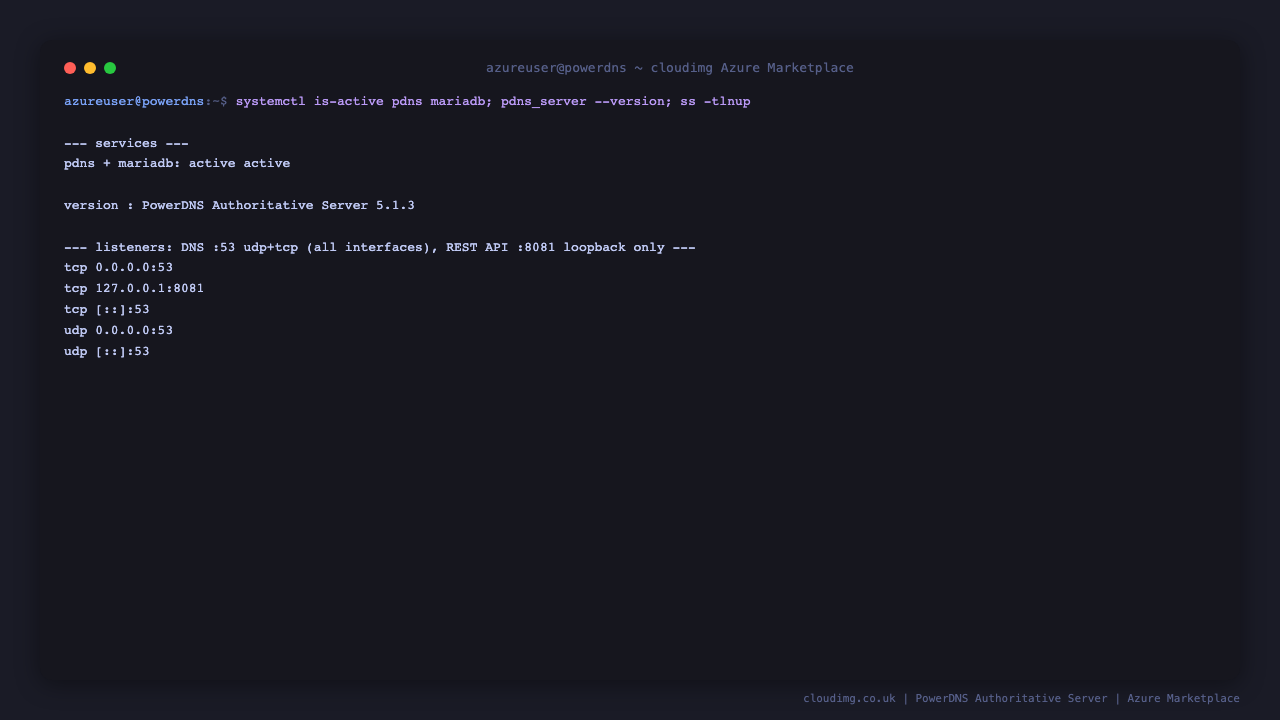Screen dimensions: 1280x720
Task: Click the 'udp 0.0.0.0:53' line
Action: (118, 330)
